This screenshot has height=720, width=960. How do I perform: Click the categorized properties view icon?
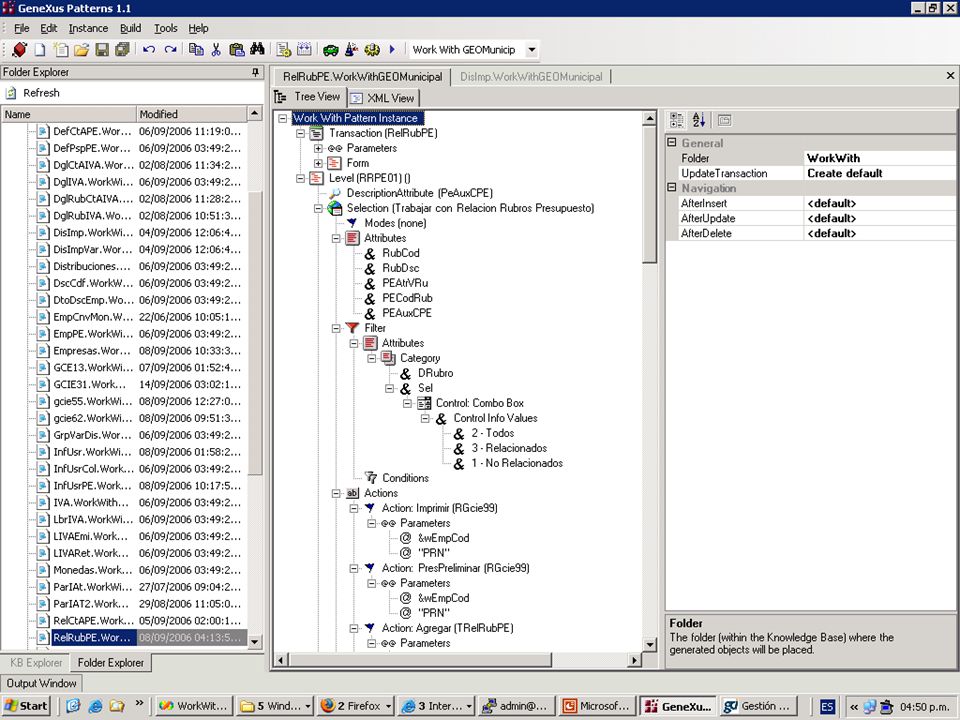point(677,120)
